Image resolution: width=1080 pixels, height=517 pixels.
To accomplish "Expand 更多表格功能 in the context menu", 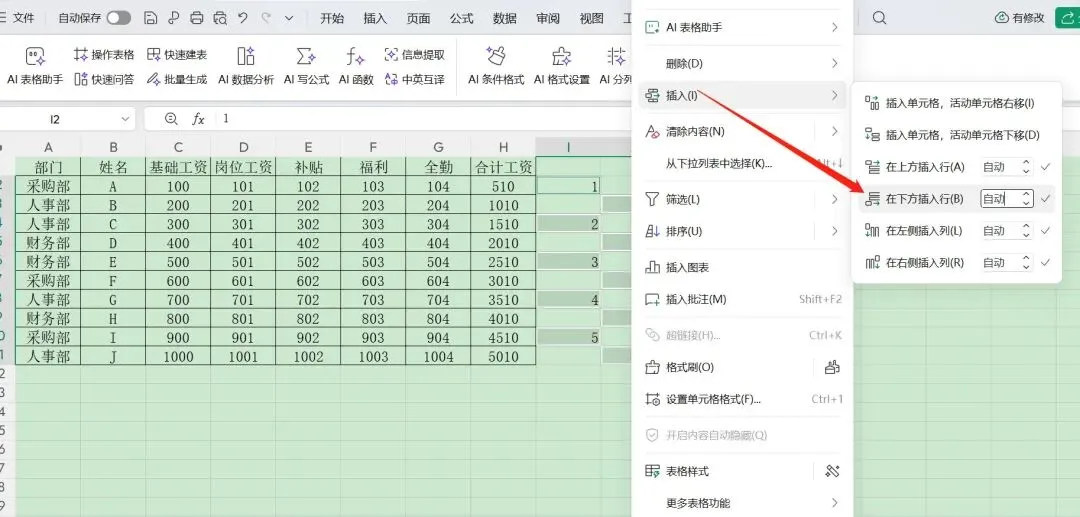I will (742, 503).
